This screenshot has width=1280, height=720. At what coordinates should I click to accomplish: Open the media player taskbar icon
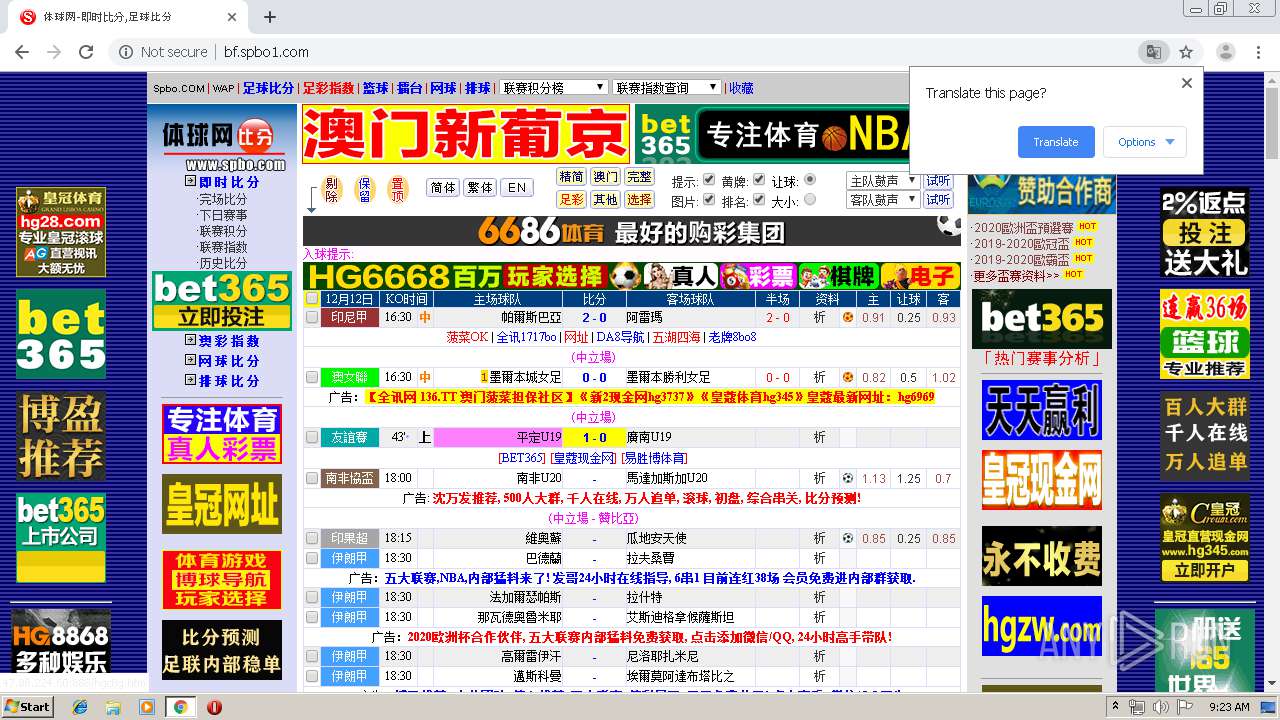147,707
